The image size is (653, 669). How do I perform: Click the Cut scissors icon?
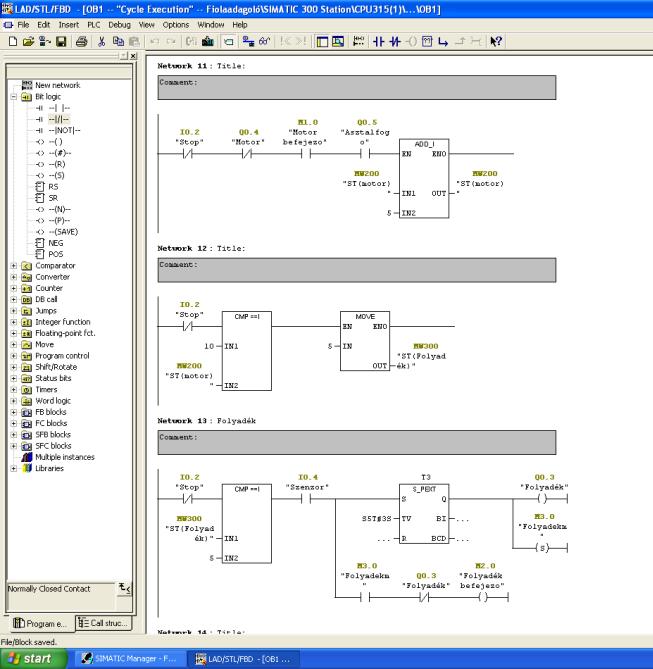point(102,41)
